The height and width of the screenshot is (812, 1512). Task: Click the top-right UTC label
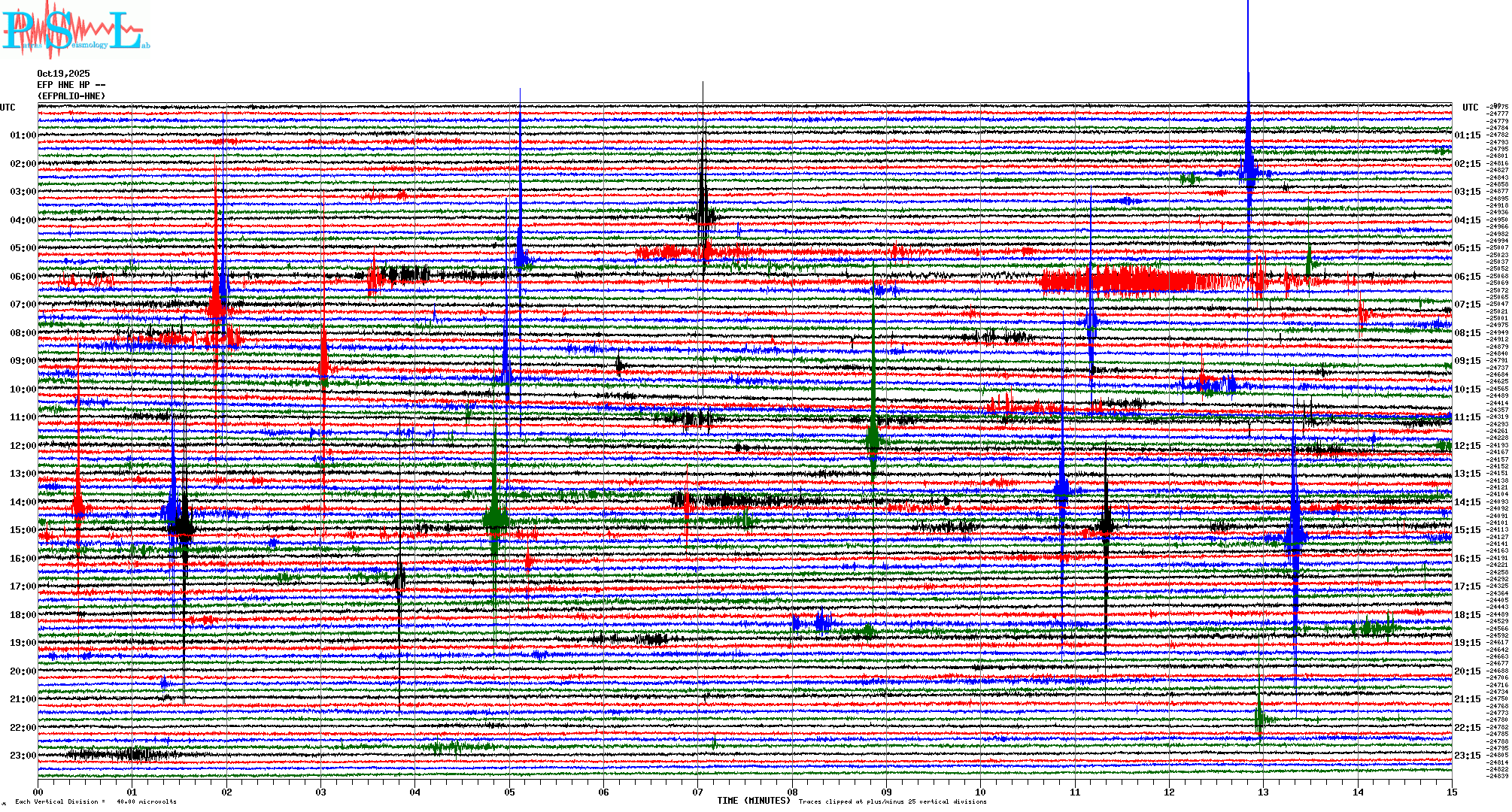tap(1470, 108)
